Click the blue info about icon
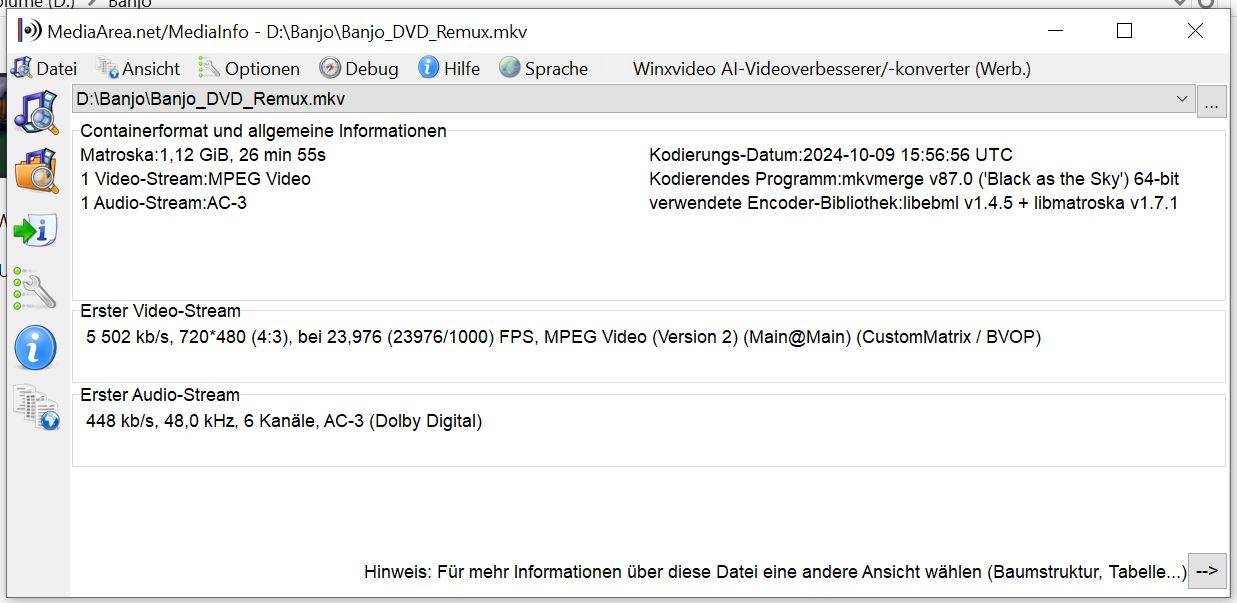Viewport: 1237px width, 603px height. tap(35, 348)
